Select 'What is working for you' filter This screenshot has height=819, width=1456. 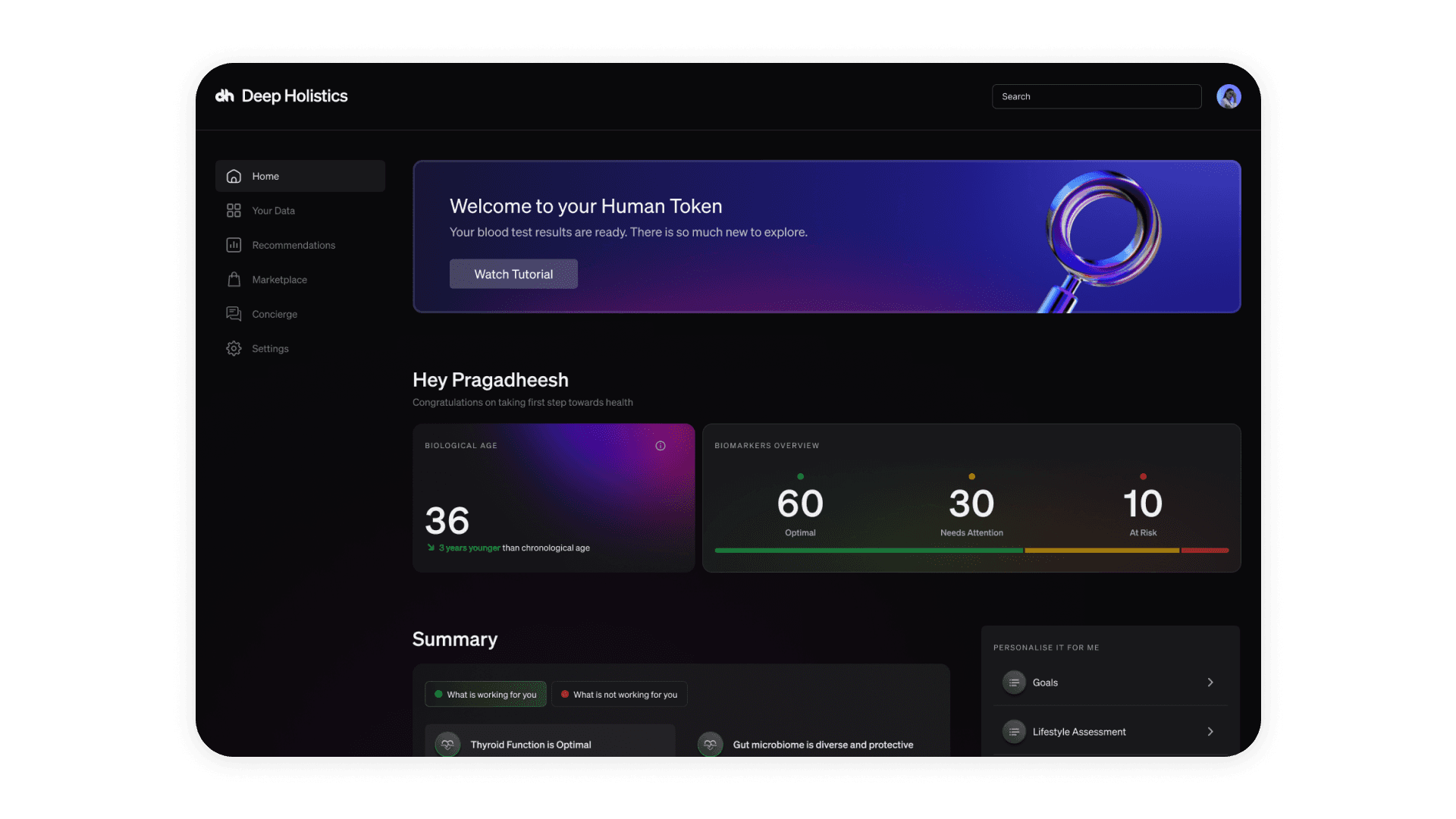pyautogui.click(x=485, y=695)
